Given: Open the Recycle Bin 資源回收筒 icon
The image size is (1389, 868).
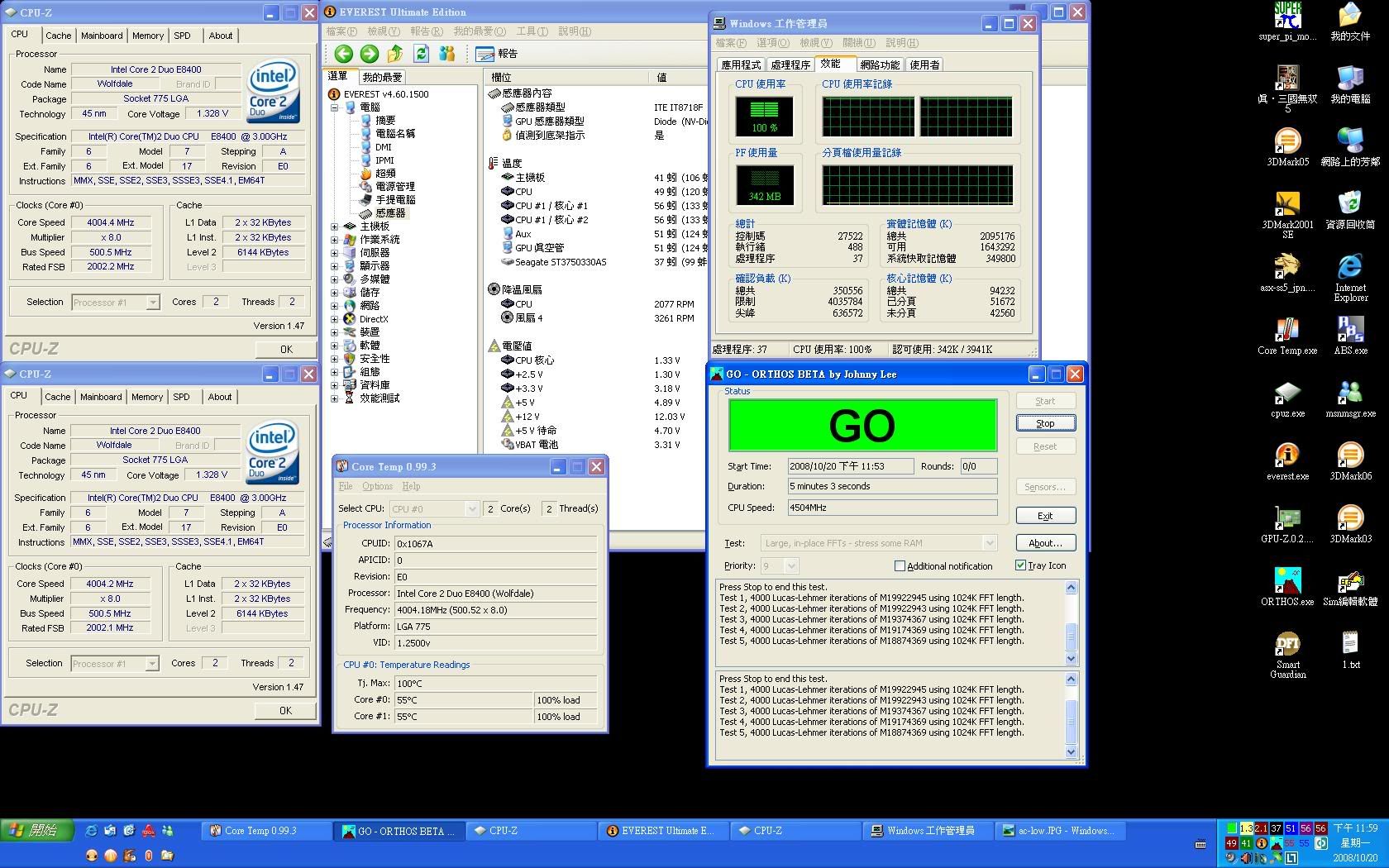Looking at the screenshot, I should click(1350, 210).
